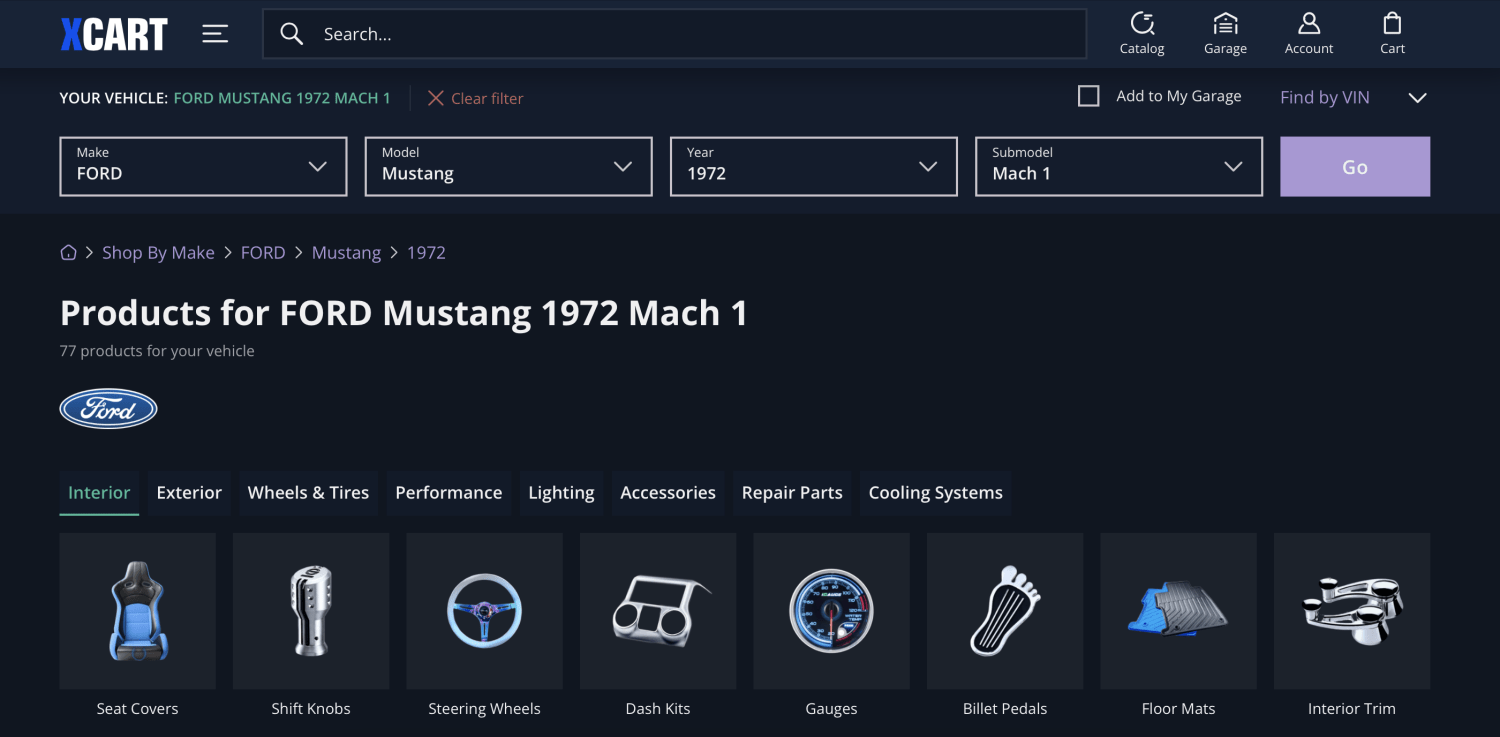Image resolution: width=1500 pixels, height=737 pixels.
Task: Select the Performance category tab
Action: [x=448, y=492]
